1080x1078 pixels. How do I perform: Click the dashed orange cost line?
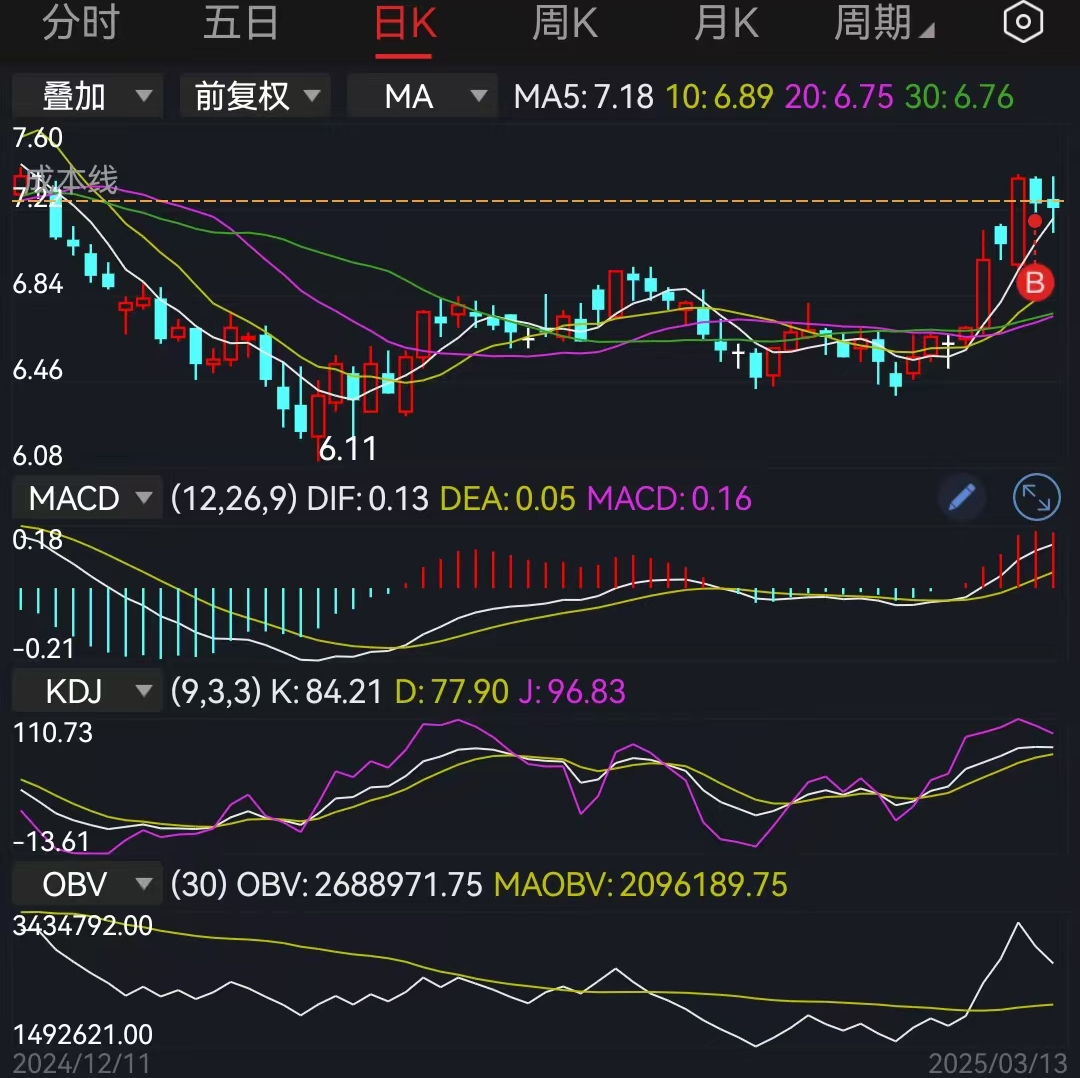coord(600,200)
